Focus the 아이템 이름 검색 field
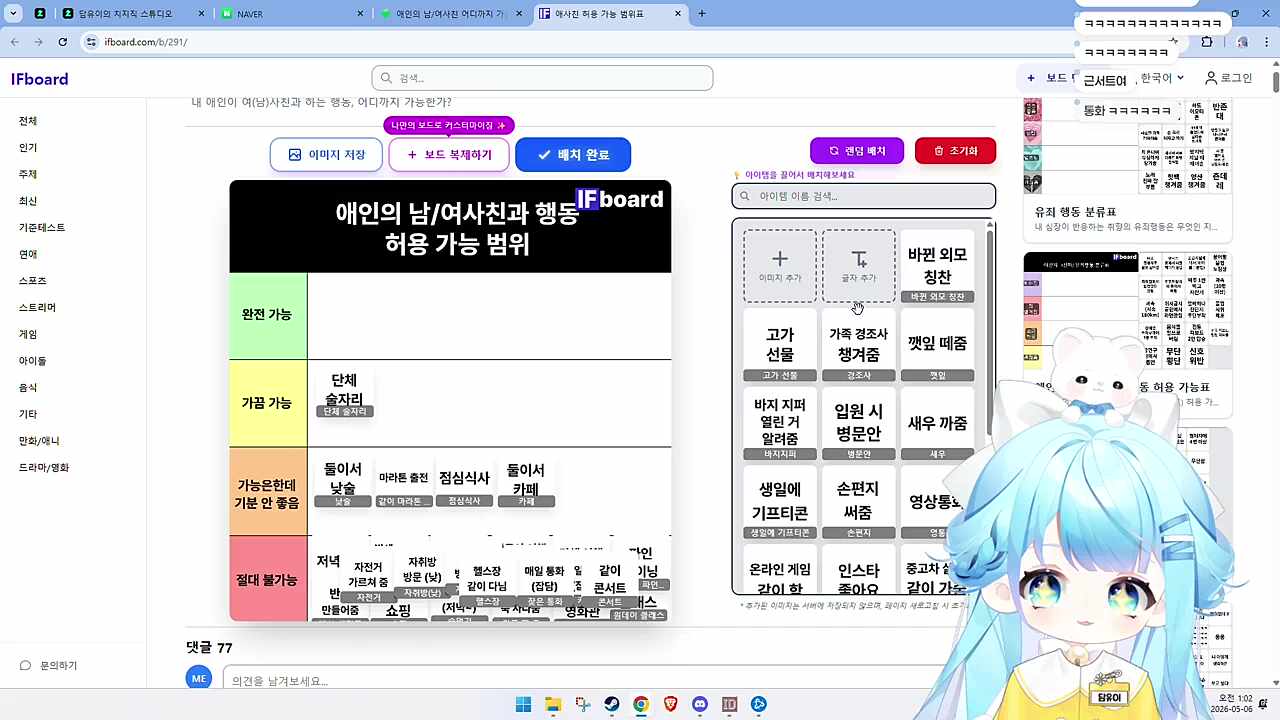1280x720 pixels. tap(864, 196)
